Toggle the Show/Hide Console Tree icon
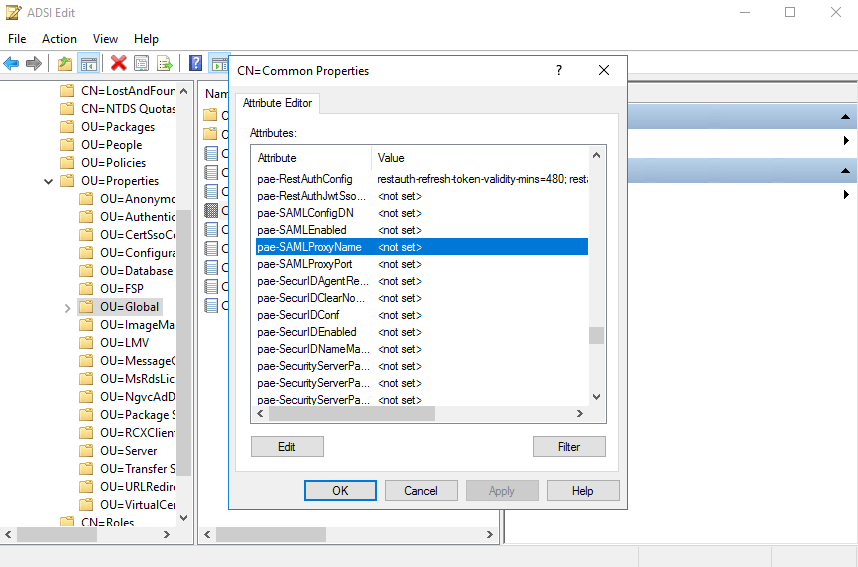The height and width of the screenshot is (567, 858). [89, 63]
